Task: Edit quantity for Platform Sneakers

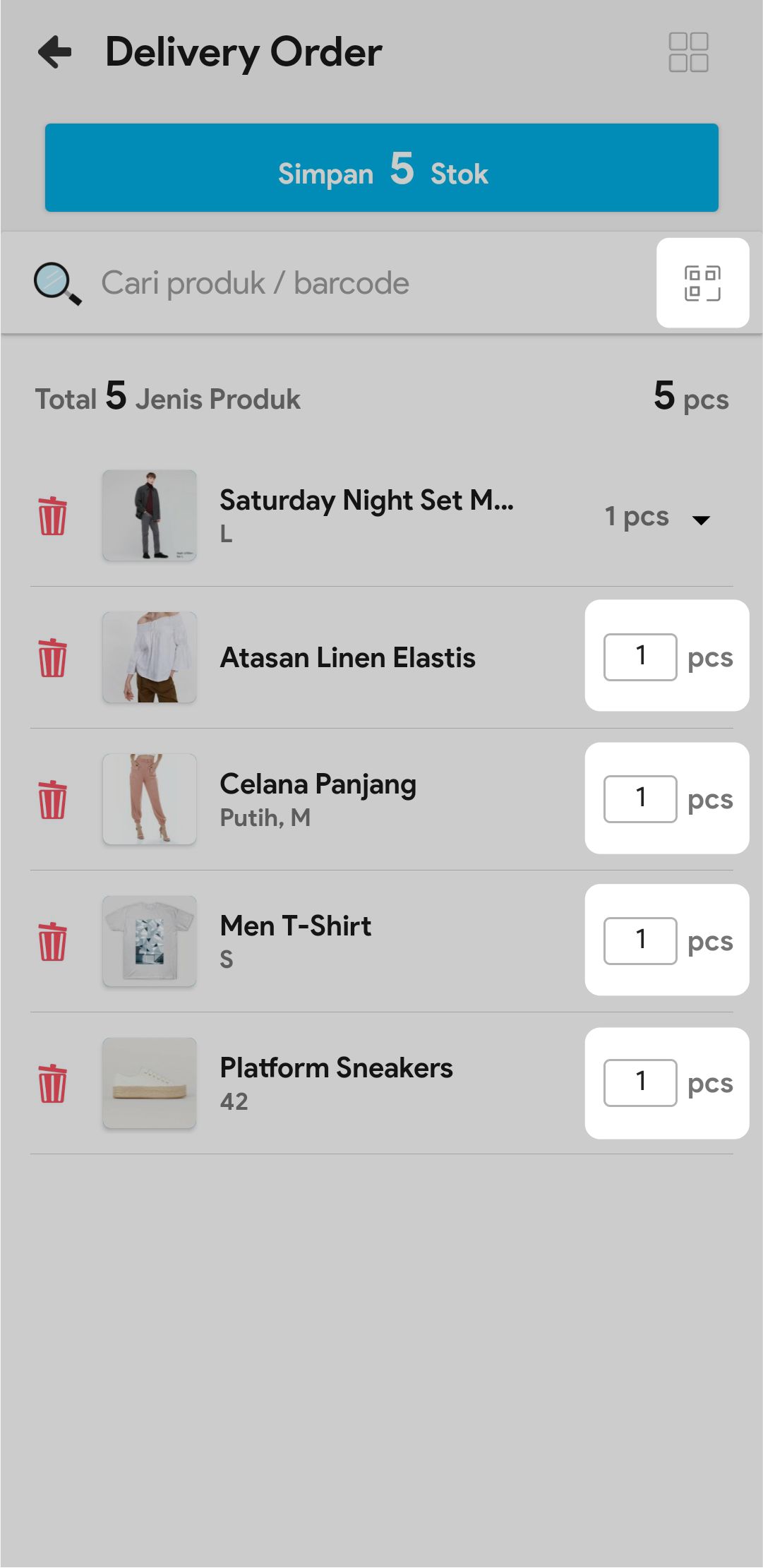Action: tap(640, 1083)
